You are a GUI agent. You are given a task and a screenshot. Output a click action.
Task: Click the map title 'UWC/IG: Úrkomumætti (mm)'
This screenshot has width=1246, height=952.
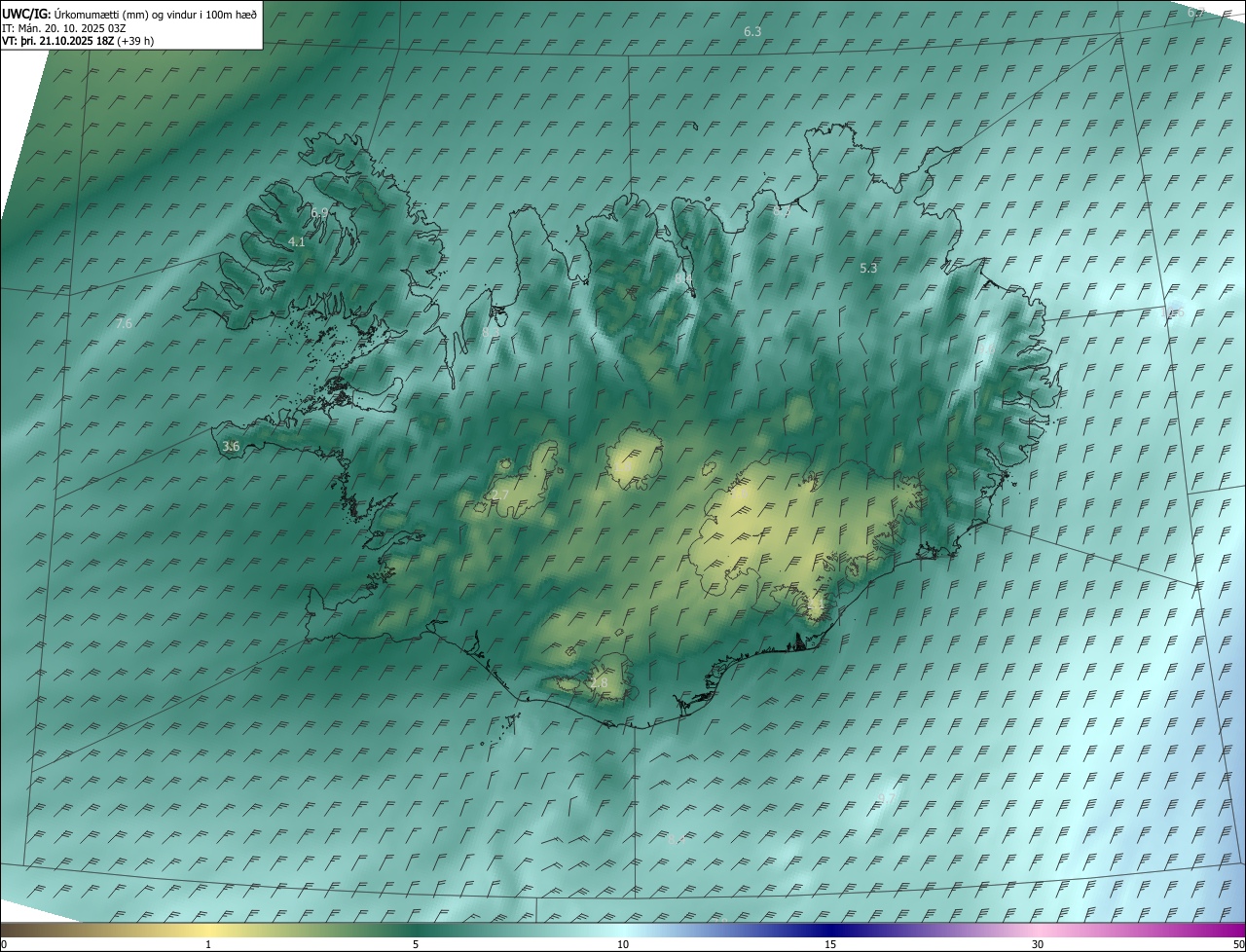tap(73, 15)
